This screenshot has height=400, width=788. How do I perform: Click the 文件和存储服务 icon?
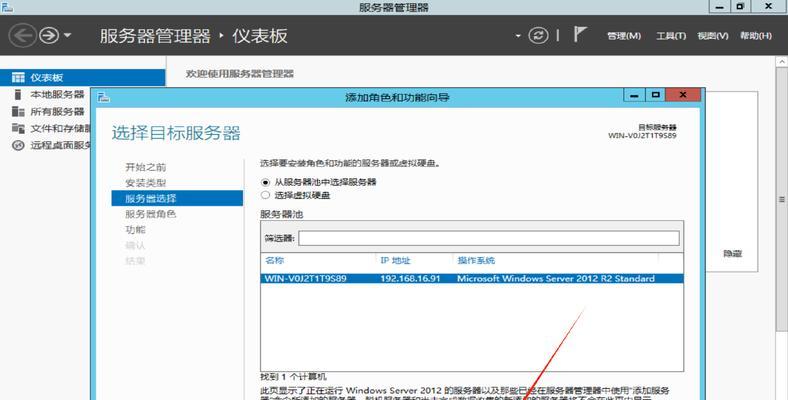18,129
